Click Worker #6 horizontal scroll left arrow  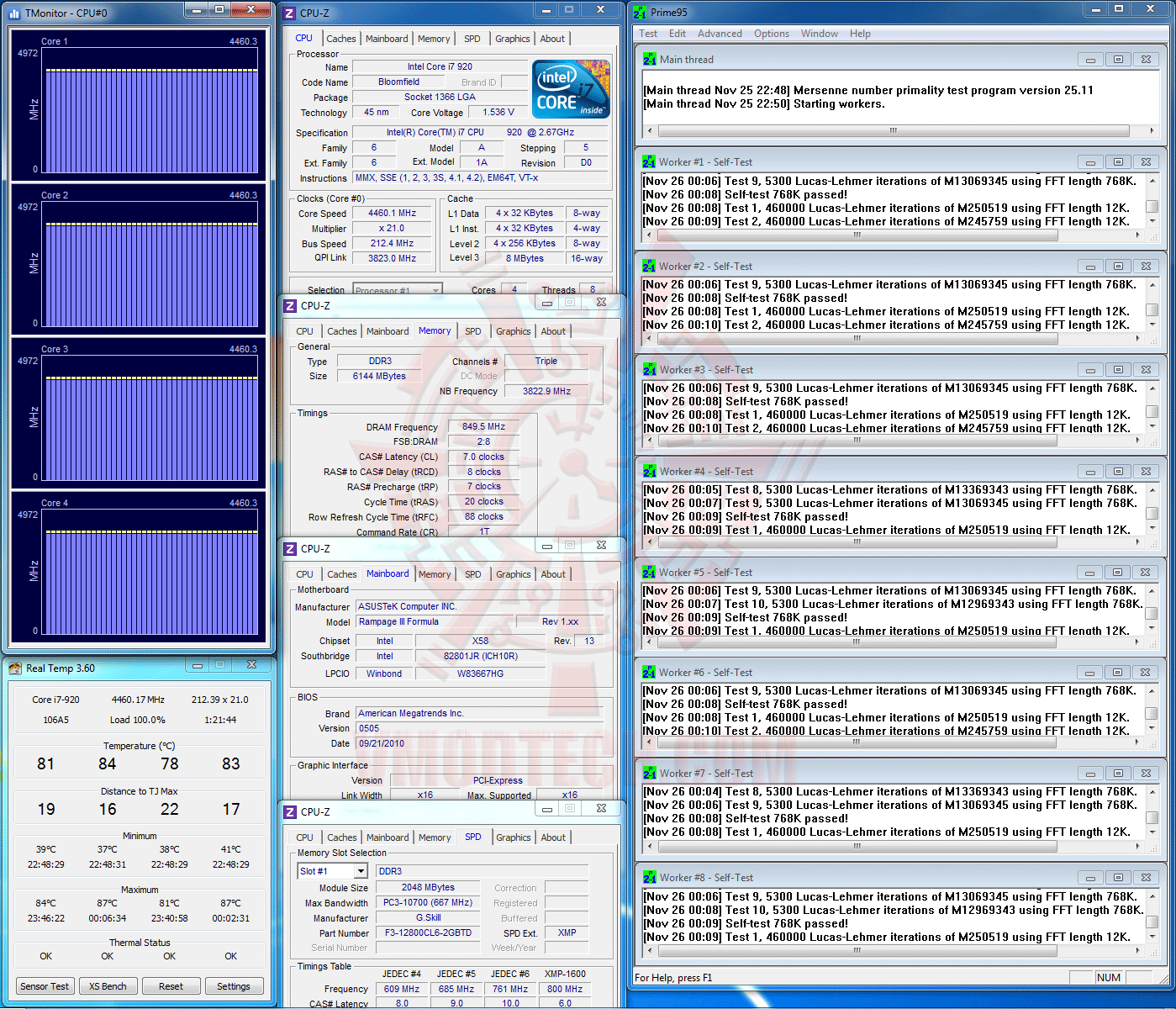point(649,742)
